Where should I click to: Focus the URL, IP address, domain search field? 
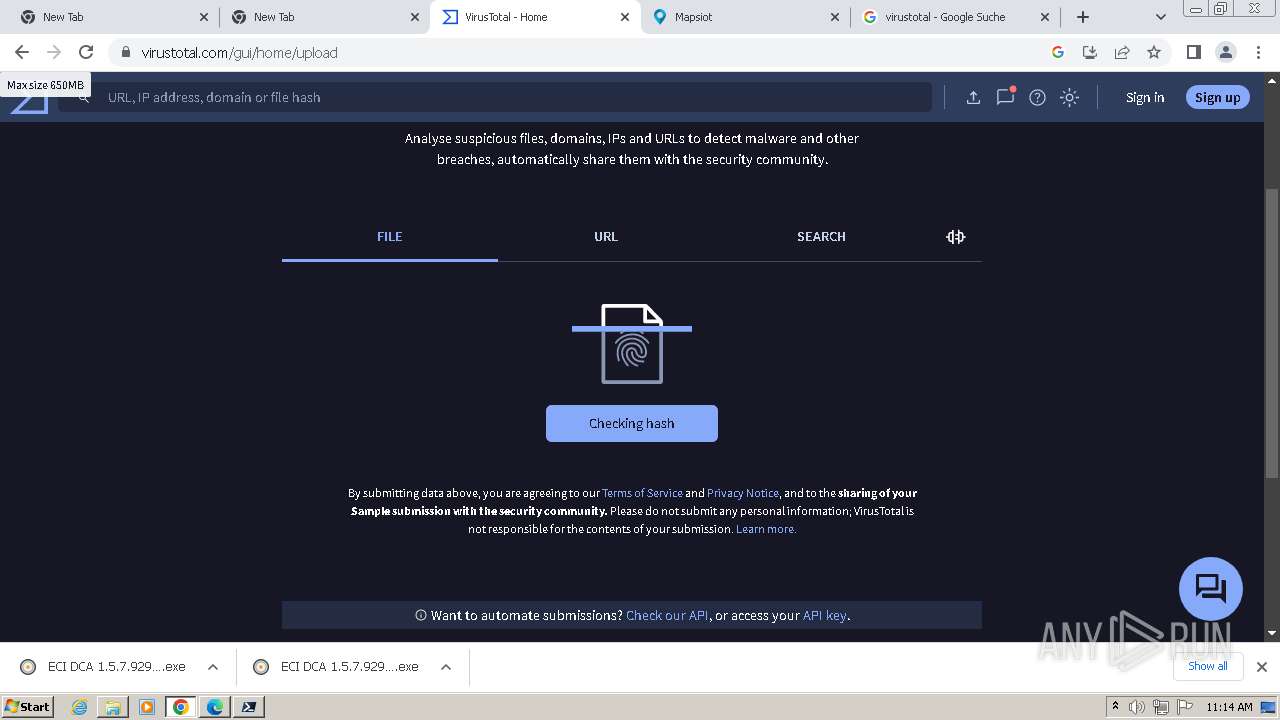[495, 97]
